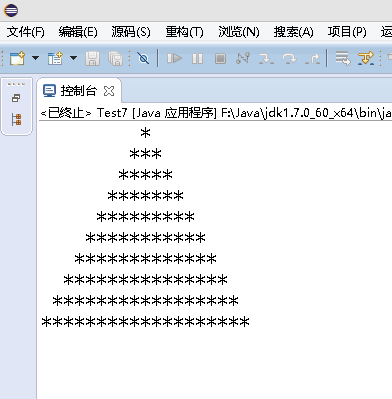
Task: Open the 项目(P) menu
Action: coord(347,32)
